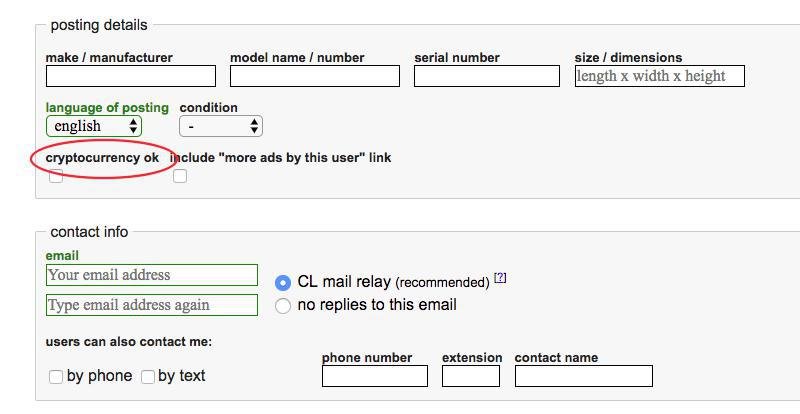Click the phone number input field

[x=375, y=376]
